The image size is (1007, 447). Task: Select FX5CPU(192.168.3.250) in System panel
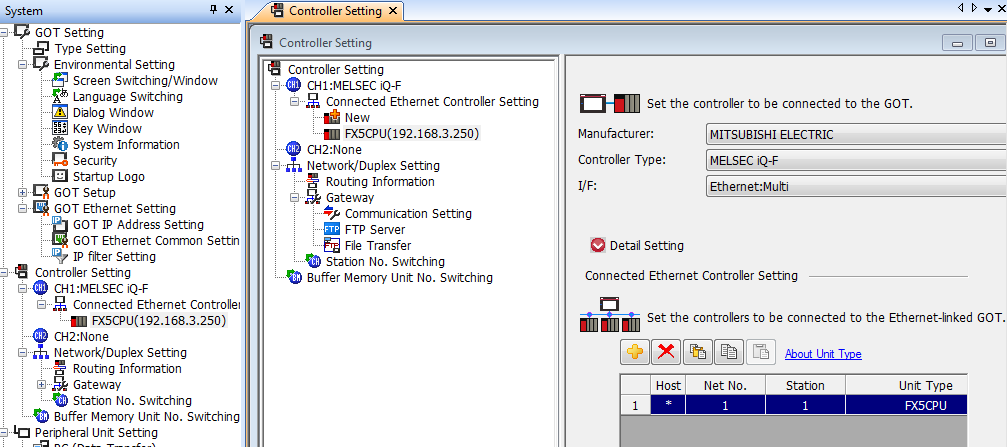tap(159, 320)
